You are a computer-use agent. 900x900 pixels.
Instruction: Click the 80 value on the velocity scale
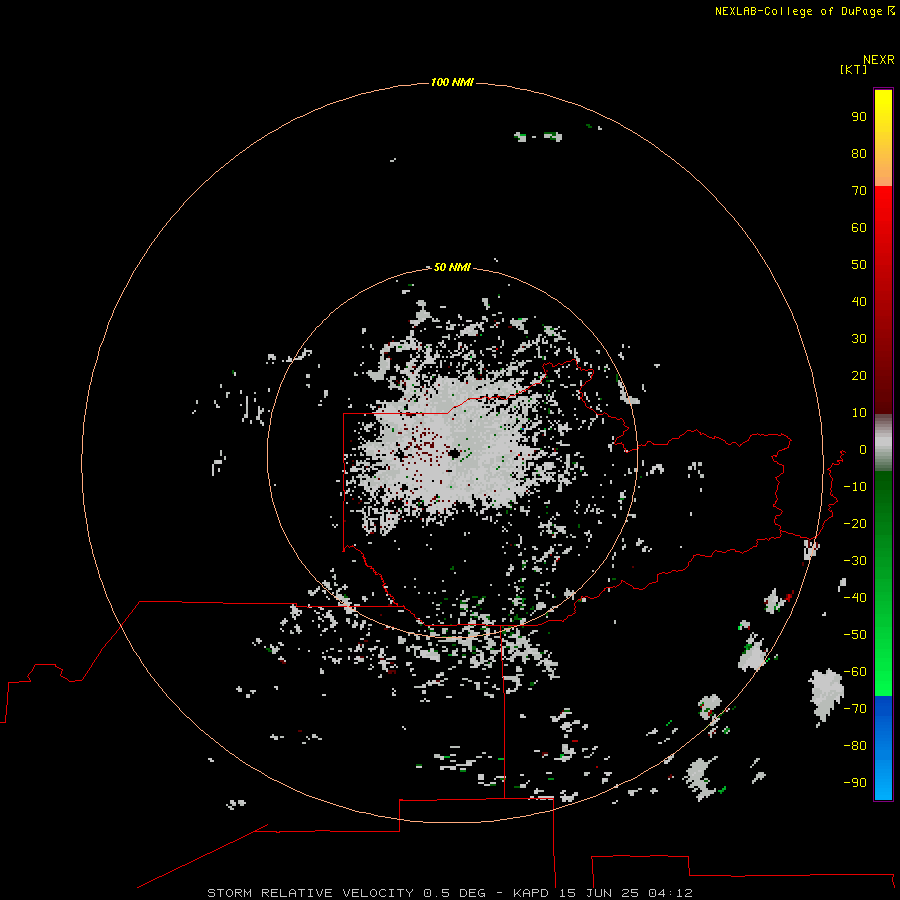click(x=859, y=153)
